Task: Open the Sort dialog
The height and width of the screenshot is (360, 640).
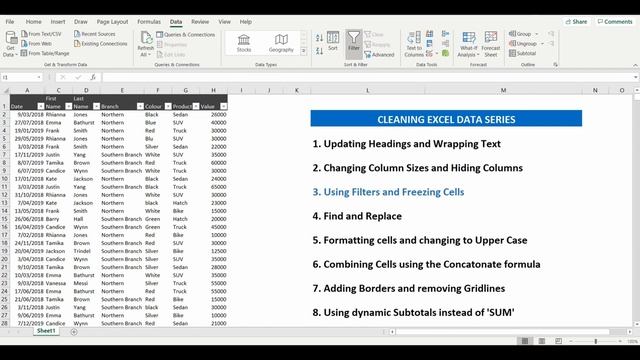Action: coord(333,41)
